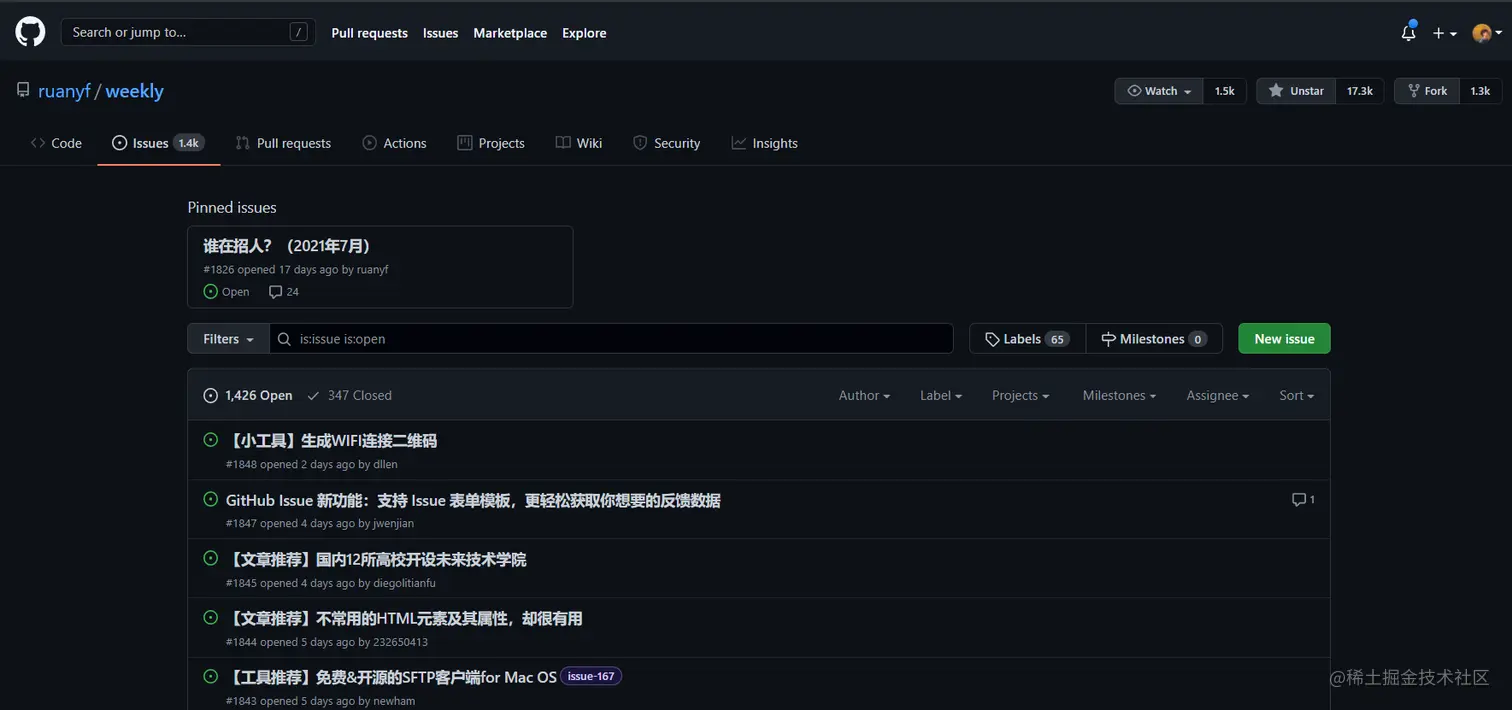Open Explore in top navigation
Image resolution: width=1512 pixels, height=710 pixels.
pos(584,33)
